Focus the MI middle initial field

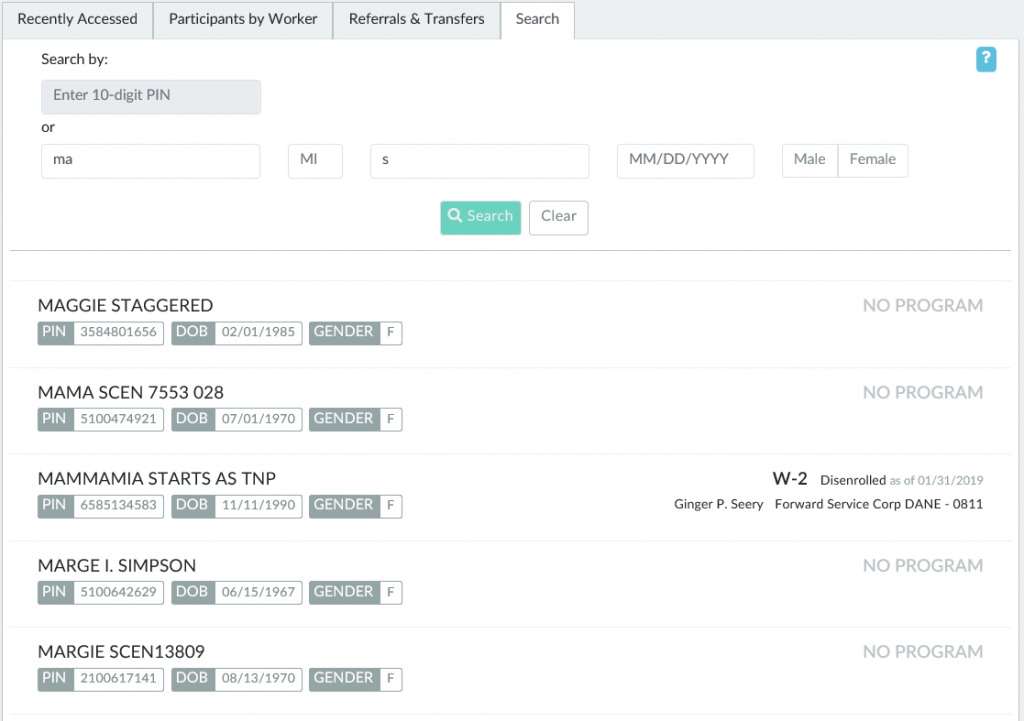[x=315, y=161]
